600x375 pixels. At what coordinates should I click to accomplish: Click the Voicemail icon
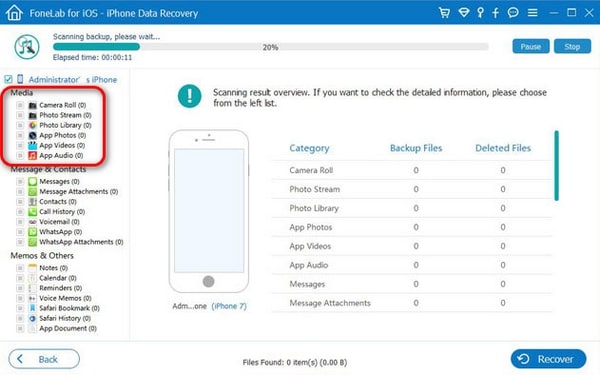tap(33, 222)
